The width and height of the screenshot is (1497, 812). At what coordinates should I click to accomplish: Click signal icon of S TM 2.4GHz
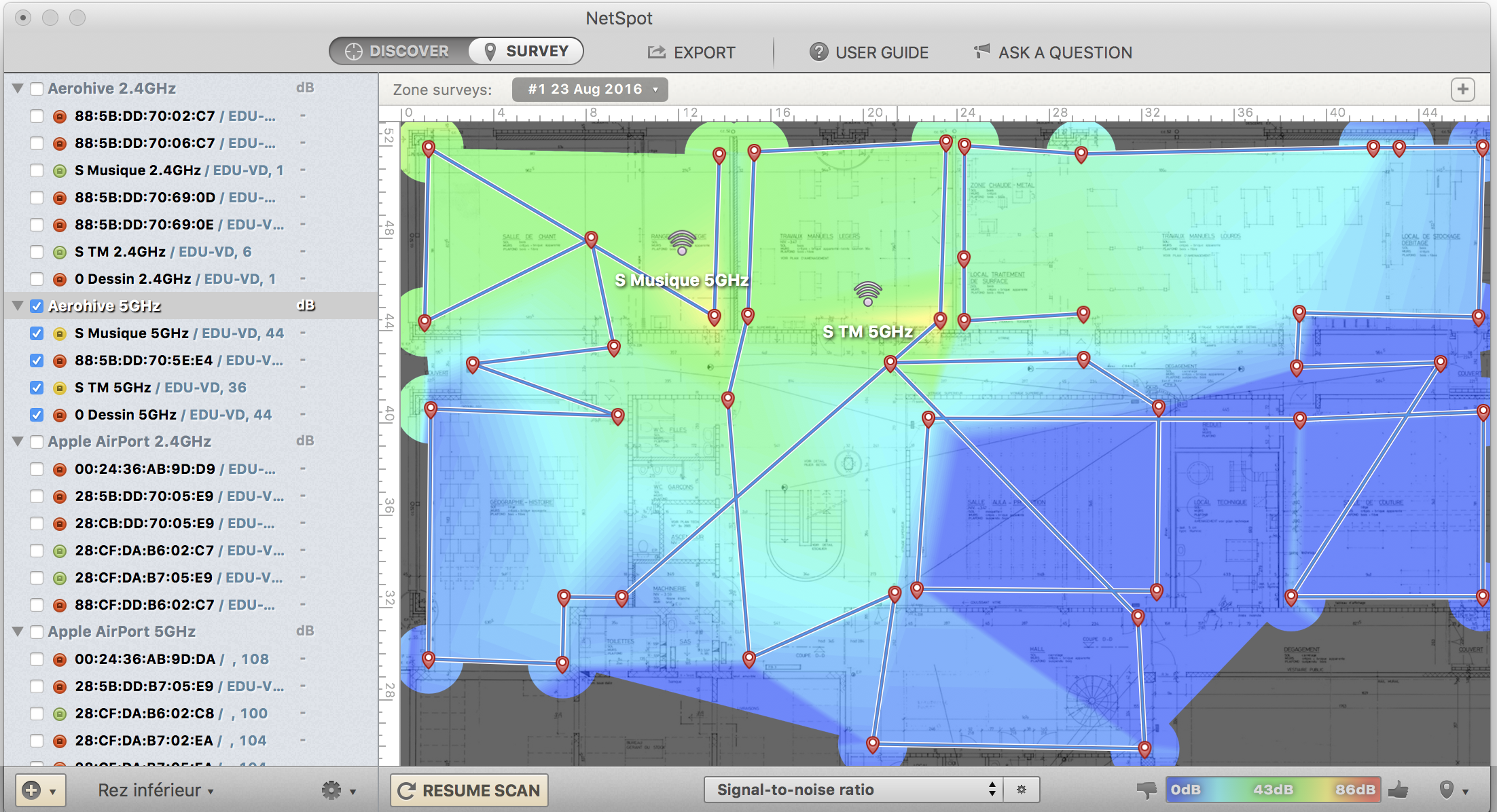pos(60,252)
